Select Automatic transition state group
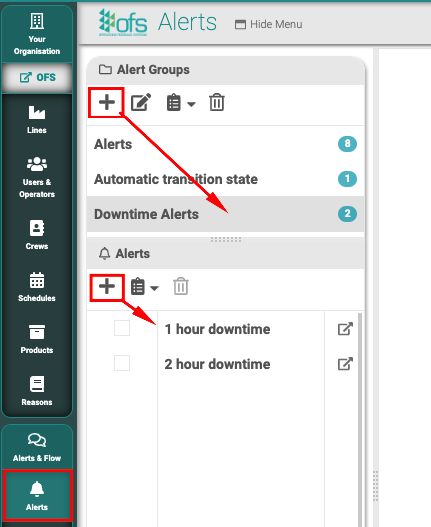 point(225,179)
